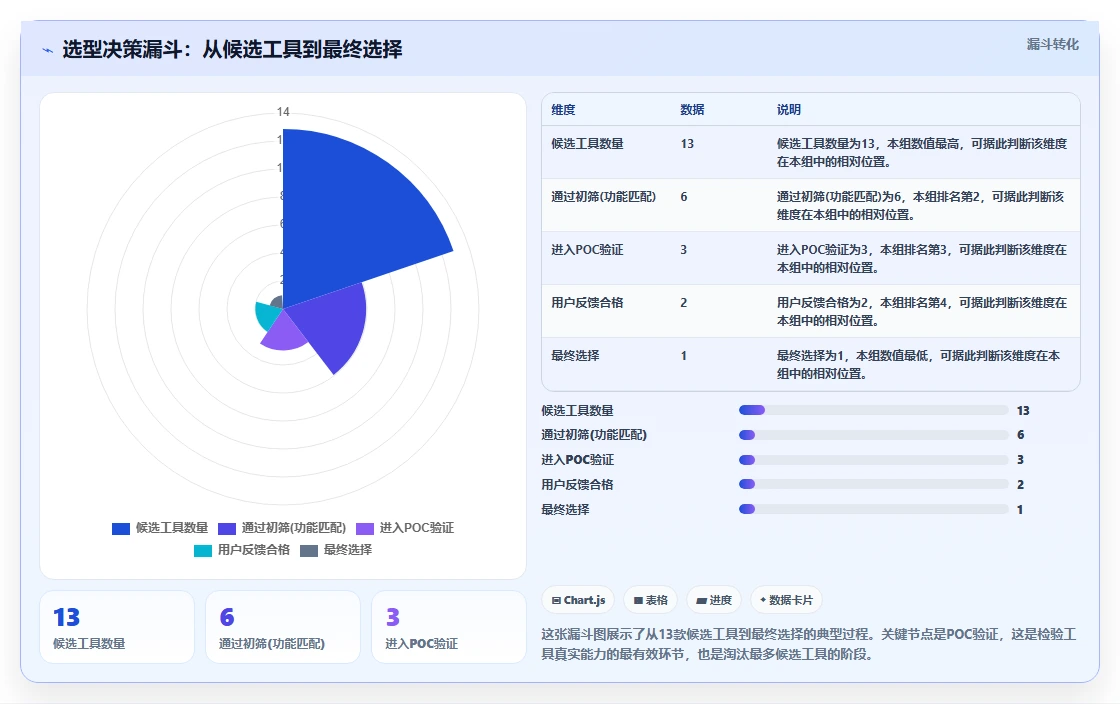Viewport: 1120px width, 704px height.
Task: Select the 通过初筛(功能匹配) table row label
Action: 604,196
